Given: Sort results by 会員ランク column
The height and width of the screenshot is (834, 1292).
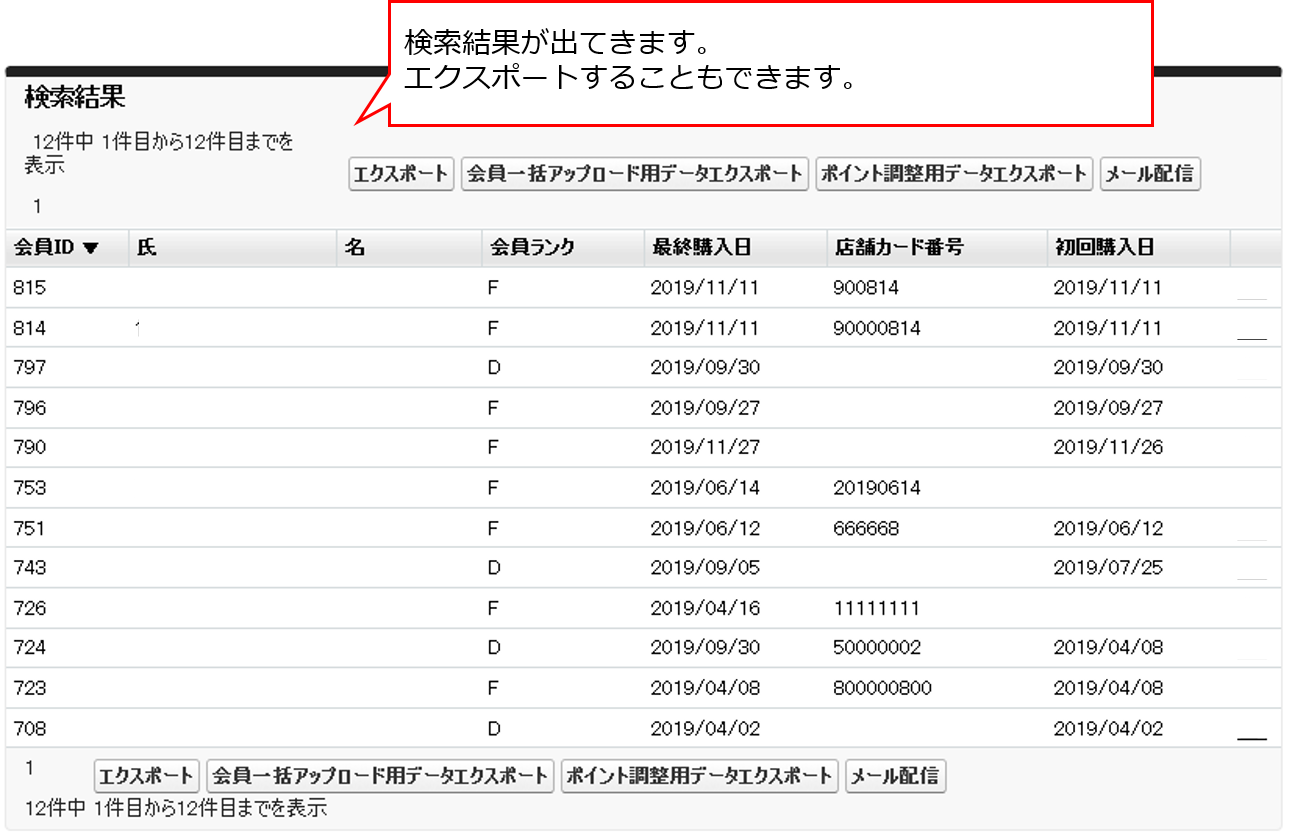Looking at the screenshot, I should click(532, 248).
